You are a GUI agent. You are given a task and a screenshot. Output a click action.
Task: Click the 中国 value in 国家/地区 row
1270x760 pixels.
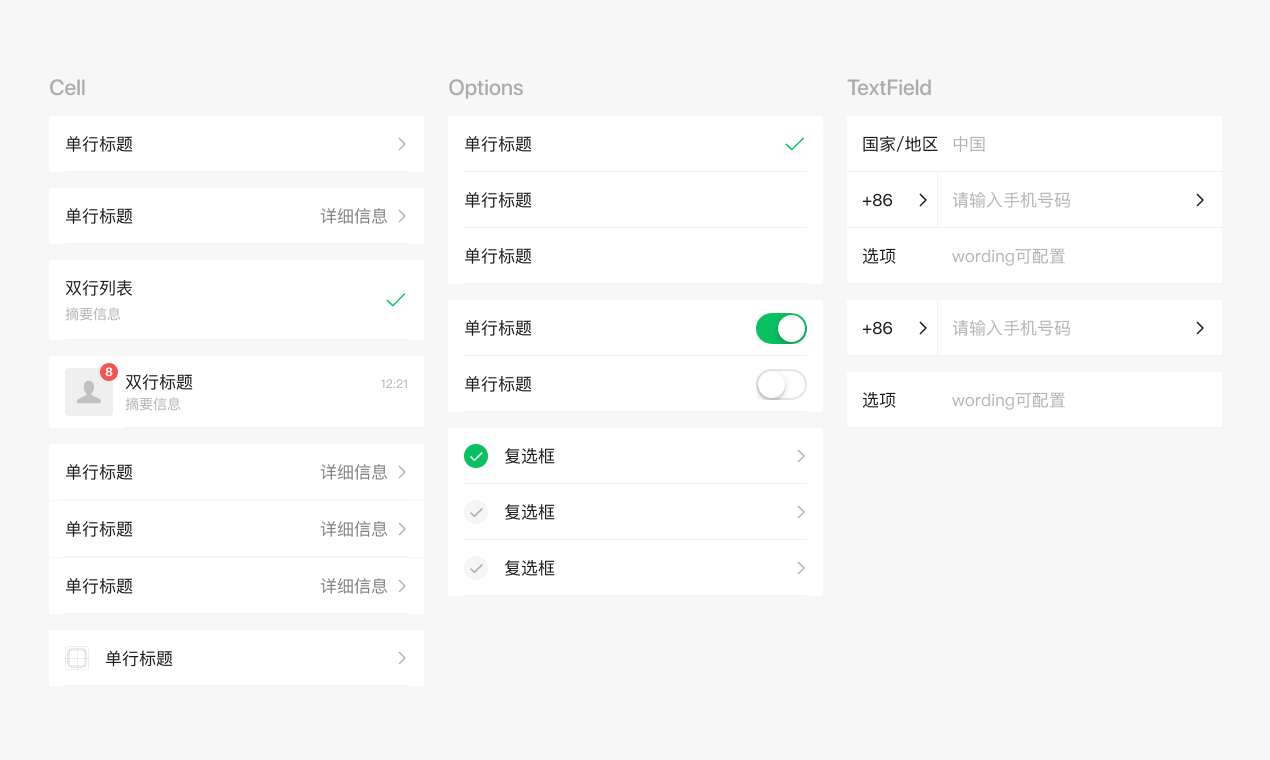pos(969,143)
